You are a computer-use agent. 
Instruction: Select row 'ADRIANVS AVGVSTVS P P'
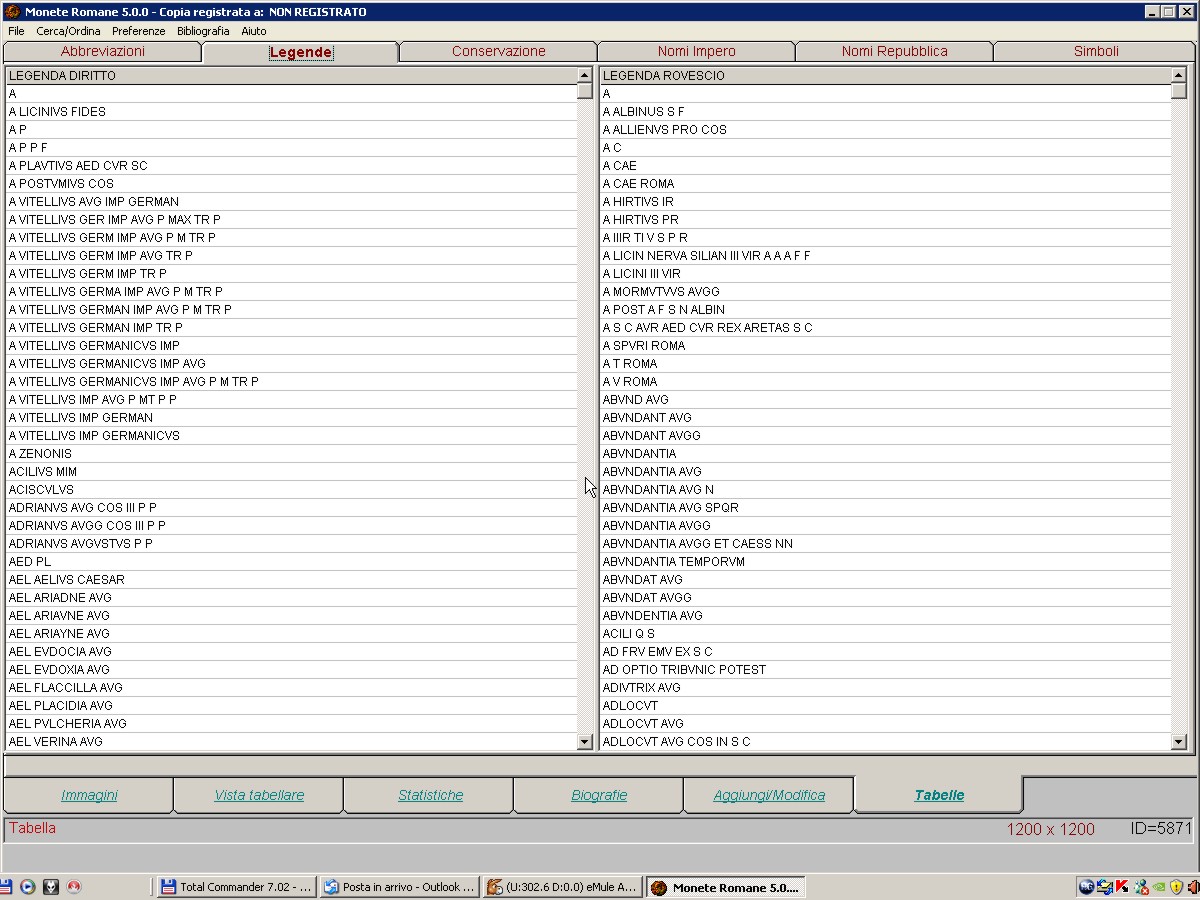point(291,543)
